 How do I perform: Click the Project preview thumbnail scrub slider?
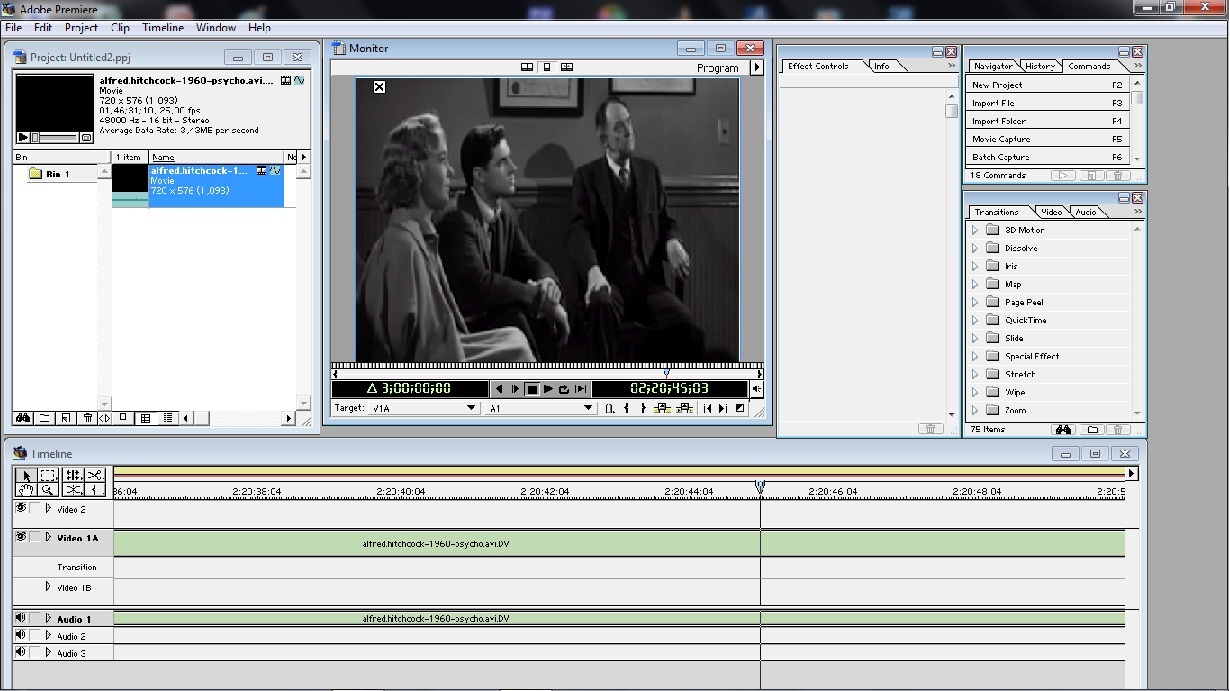pyautogui.click(x=35, y=137)
